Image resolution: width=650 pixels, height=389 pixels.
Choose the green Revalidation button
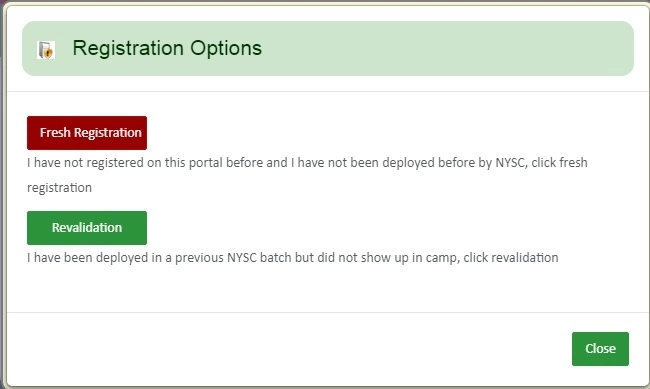pos(87,228)
